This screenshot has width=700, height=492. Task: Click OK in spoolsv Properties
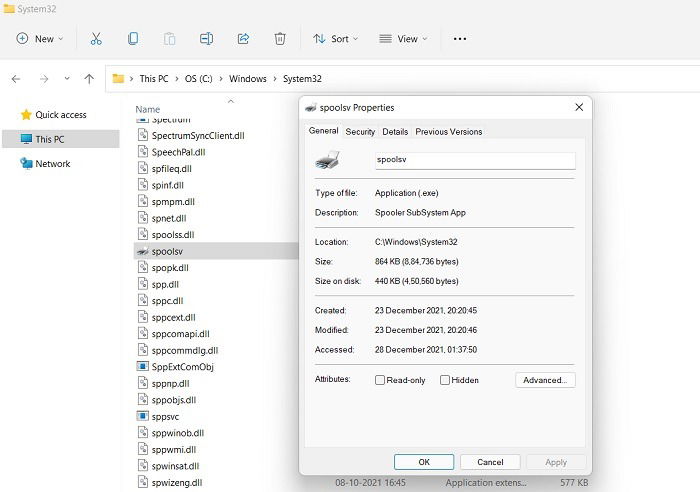tap(424, 462)
